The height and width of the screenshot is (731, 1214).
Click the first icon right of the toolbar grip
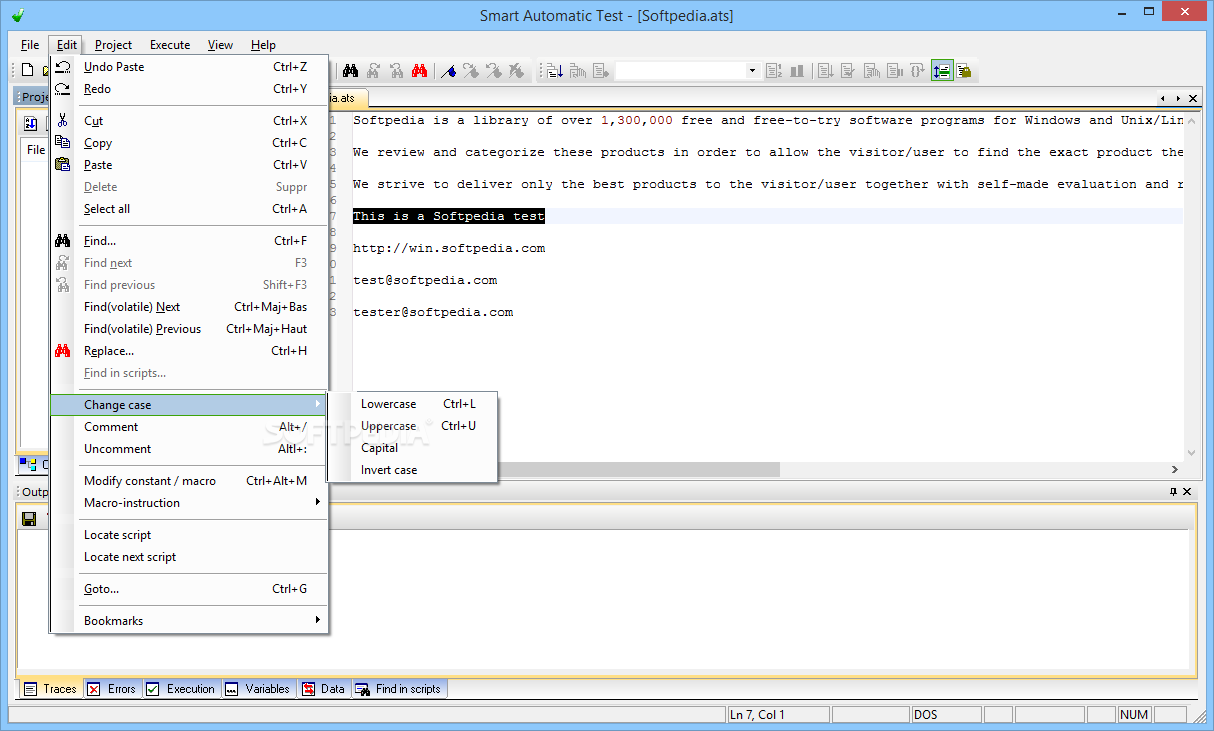[x=554, y=70]
